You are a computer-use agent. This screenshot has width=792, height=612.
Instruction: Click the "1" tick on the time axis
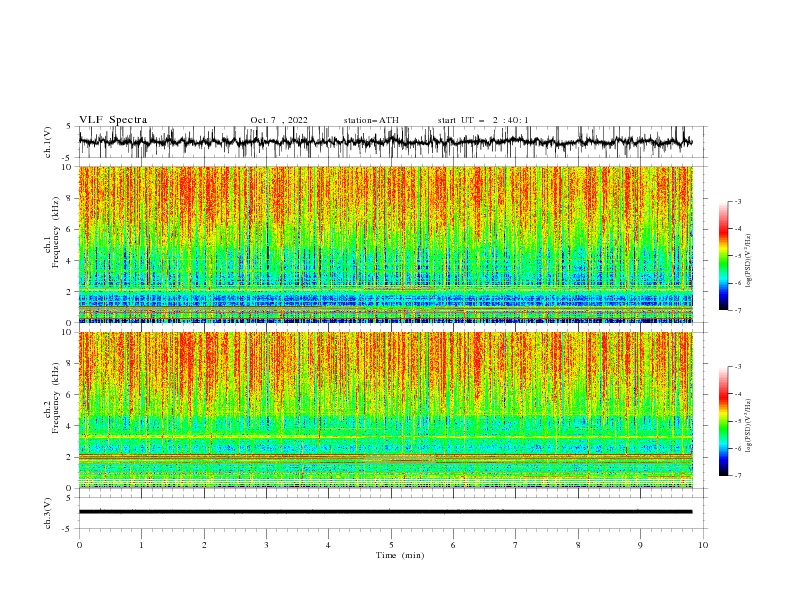pos(141,545)
